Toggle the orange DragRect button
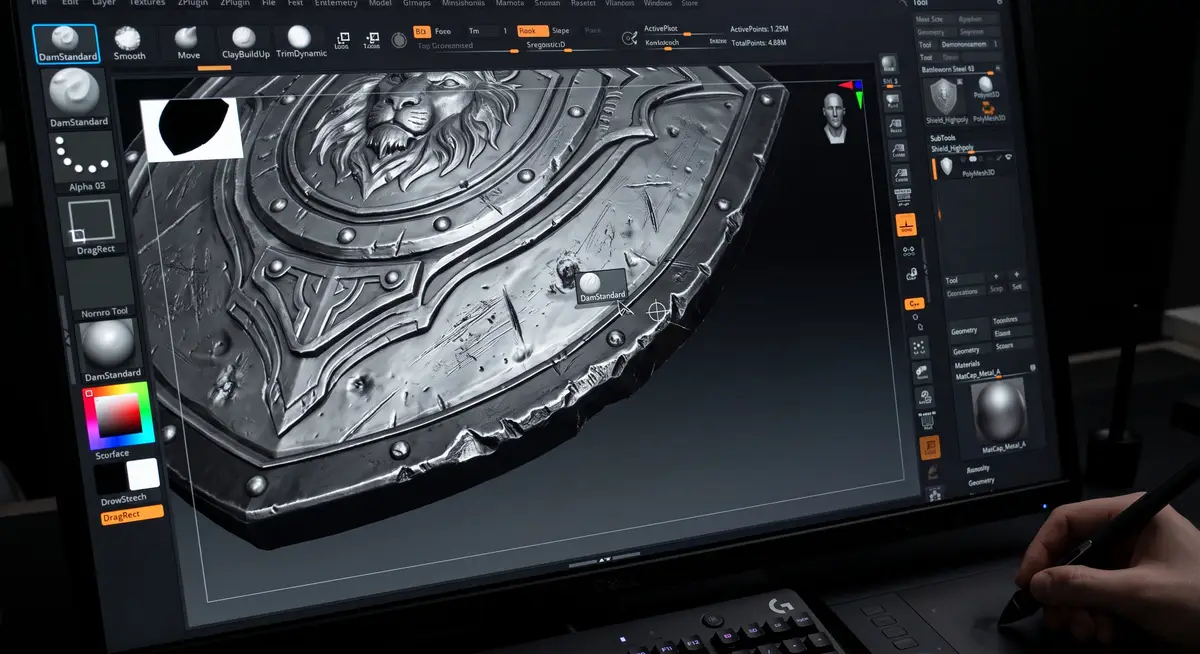Viewport: 1200px width, 654px height. click(x=132, y=514)
